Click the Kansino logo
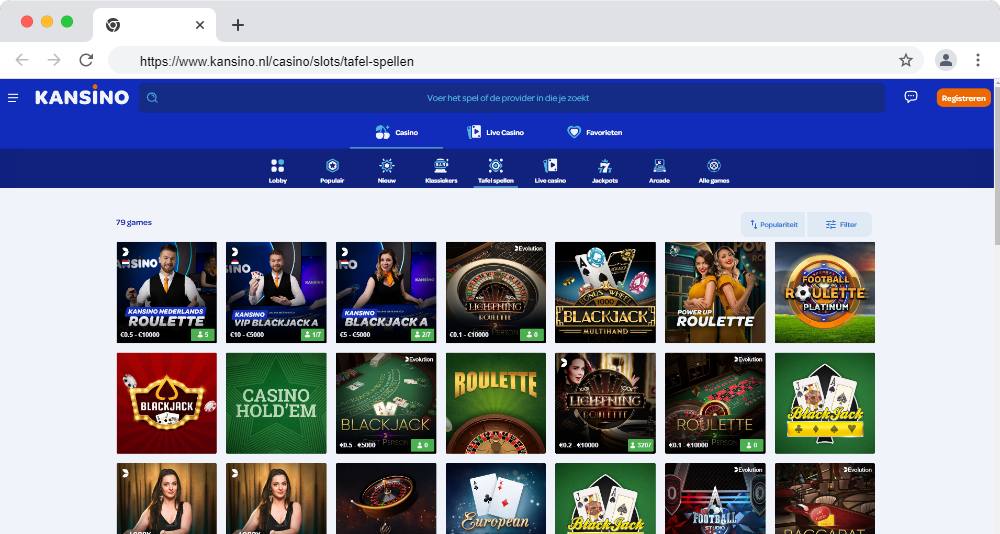The height and width of the screenshot is (534, 1000). pyautogui.click(x=82, y=96)
